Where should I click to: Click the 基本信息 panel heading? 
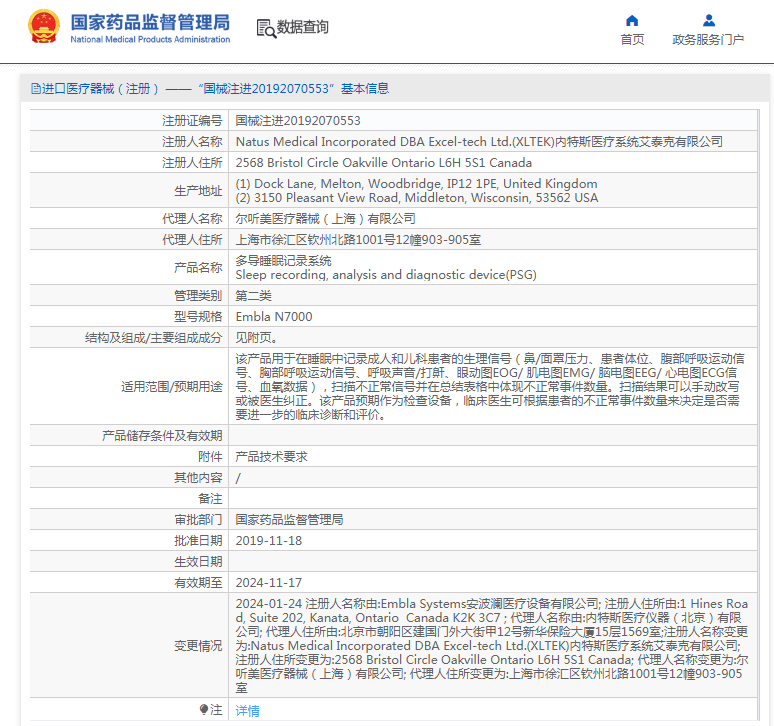(x=365, y=88)
